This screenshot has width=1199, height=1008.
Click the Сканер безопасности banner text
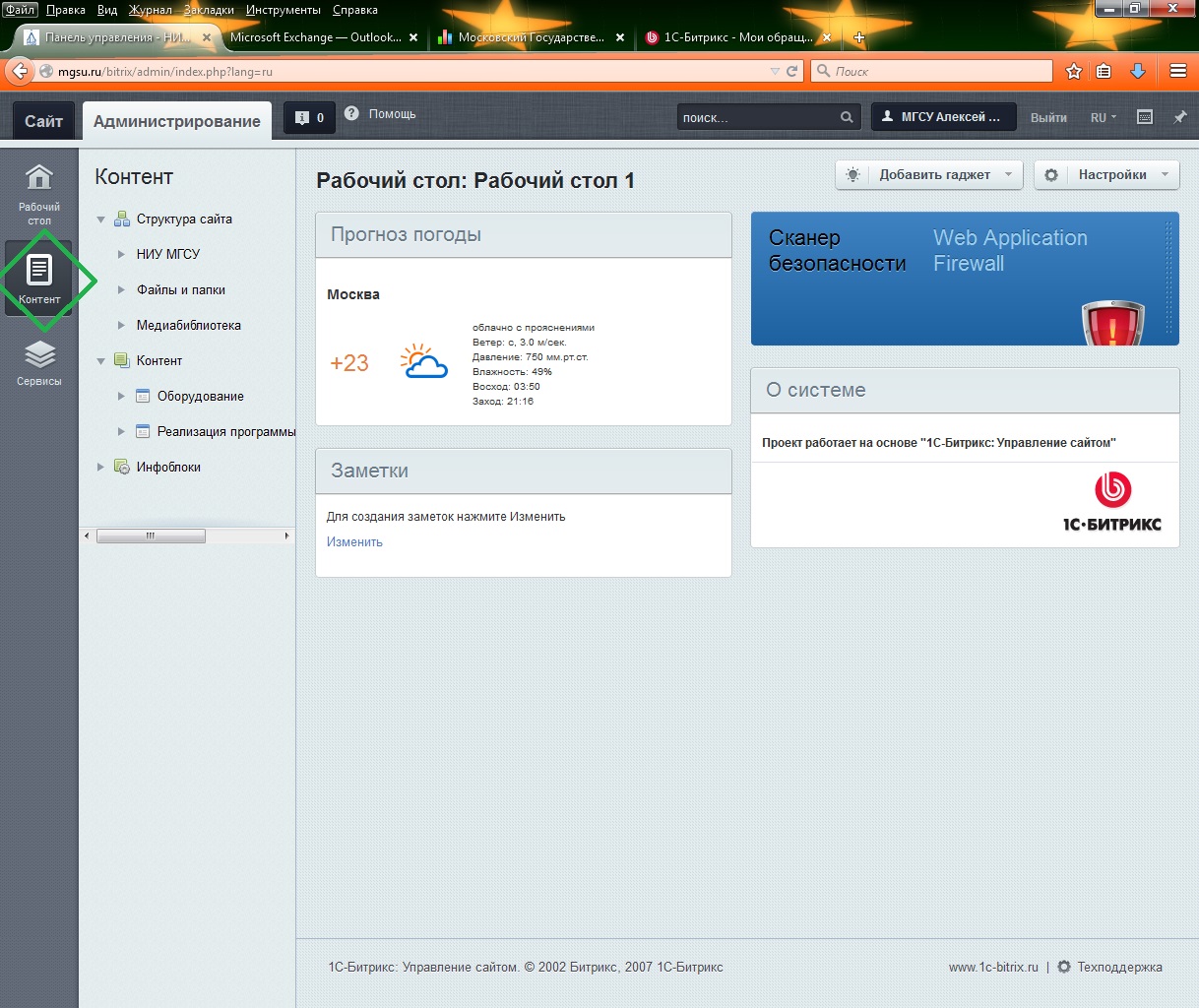pos(837,251)
